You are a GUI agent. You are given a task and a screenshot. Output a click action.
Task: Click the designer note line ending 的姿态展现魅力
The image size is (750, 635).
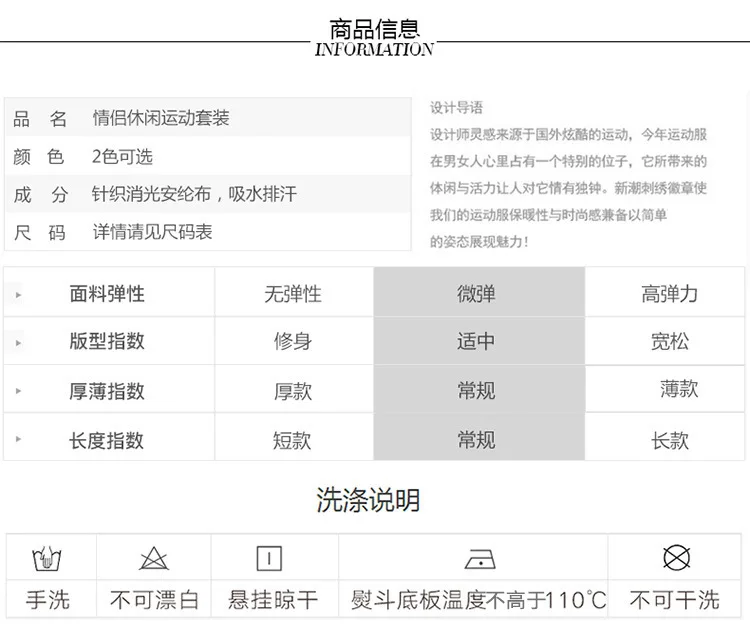(x=479, y=241)
